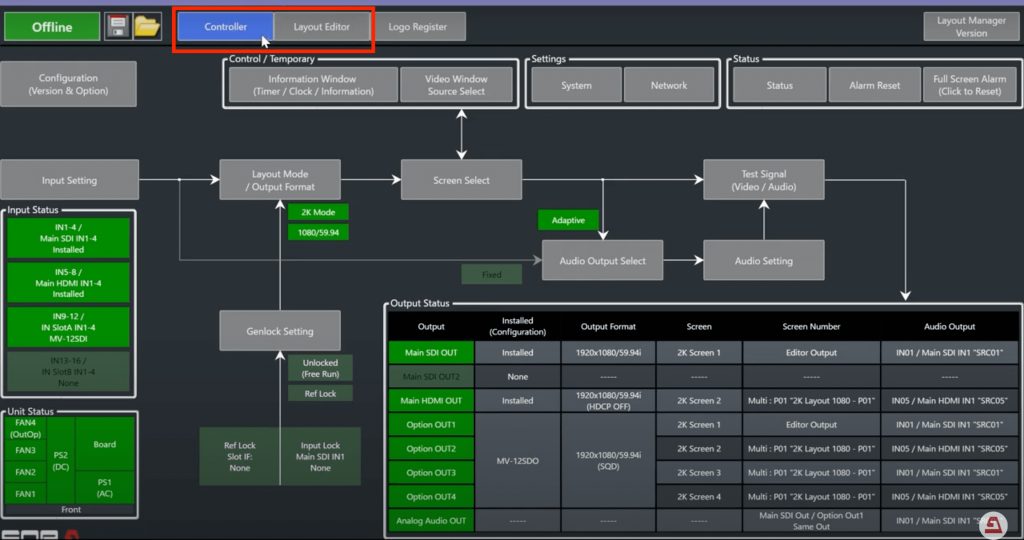Click Full Screen Alarm reset button

tap(970, 85)
